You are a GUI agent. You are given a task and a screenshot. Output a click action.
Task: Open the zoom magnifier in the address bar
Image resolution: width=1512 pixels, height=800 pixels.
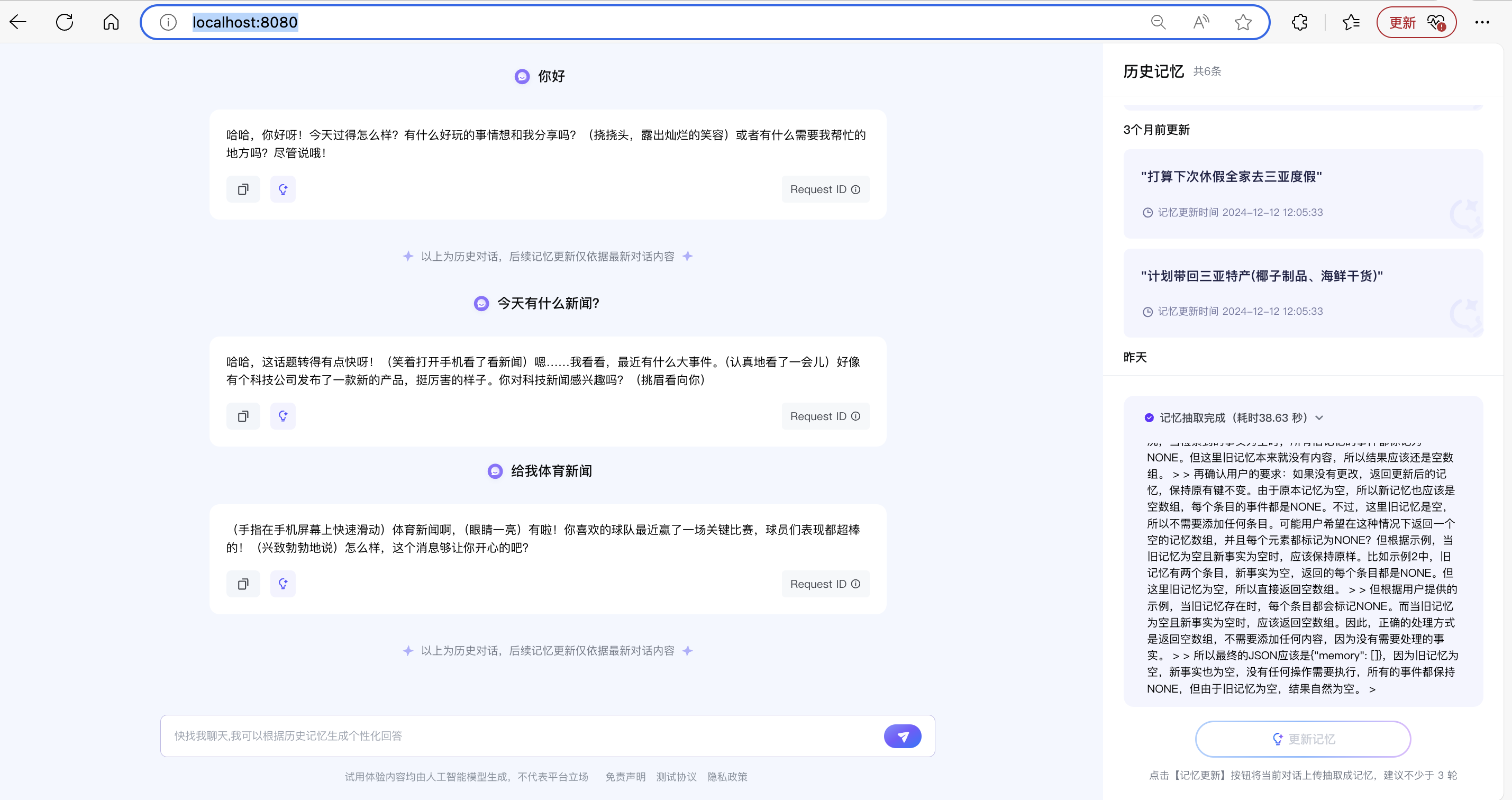tap(1158, 22)
